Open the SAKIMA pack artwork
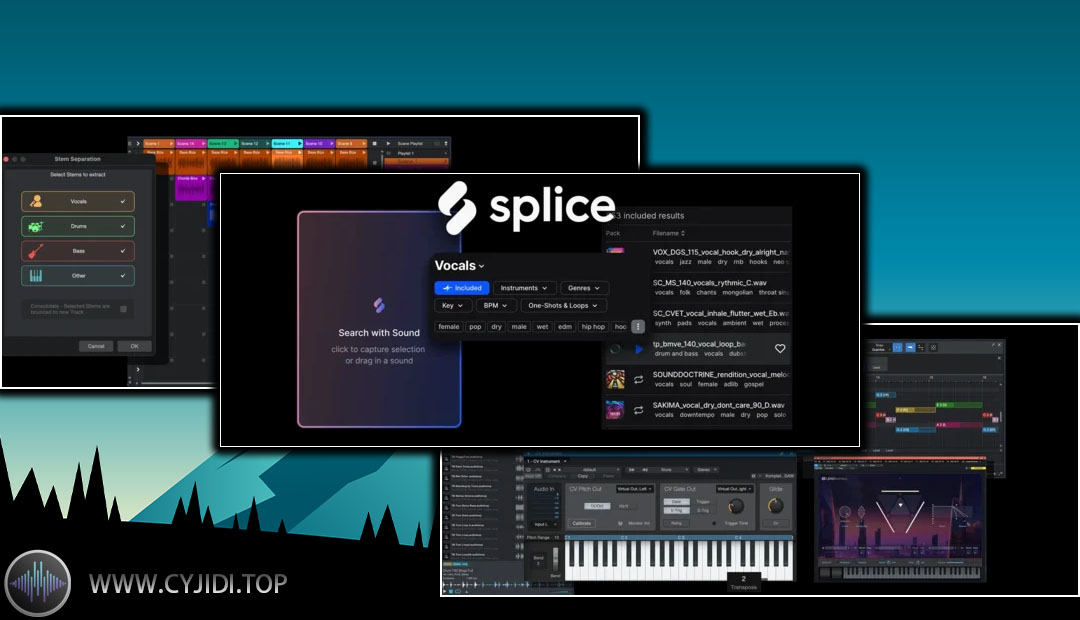1080x620 pixels. (615, 410)
